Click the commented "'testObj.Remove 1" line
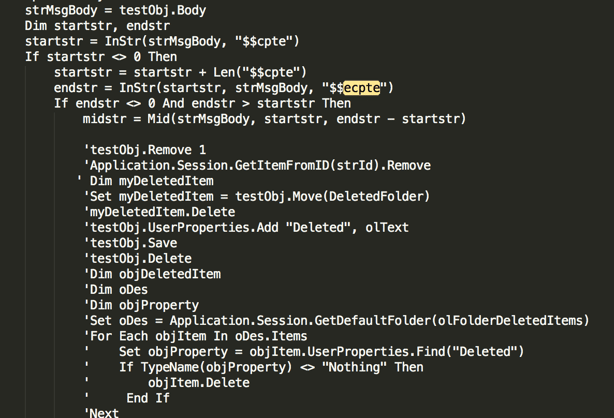The image size is (614, 418). pyautogui.click(x=145, y=150)
